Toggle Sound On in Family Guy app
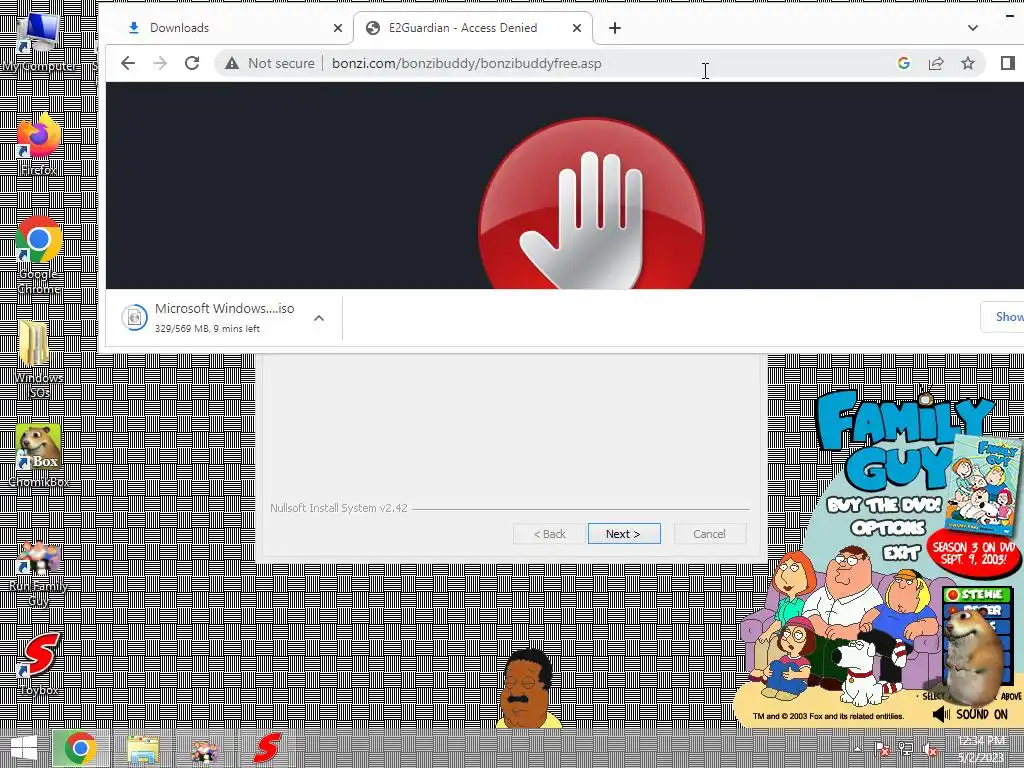The image size is (1024, 768). (969, 714)
